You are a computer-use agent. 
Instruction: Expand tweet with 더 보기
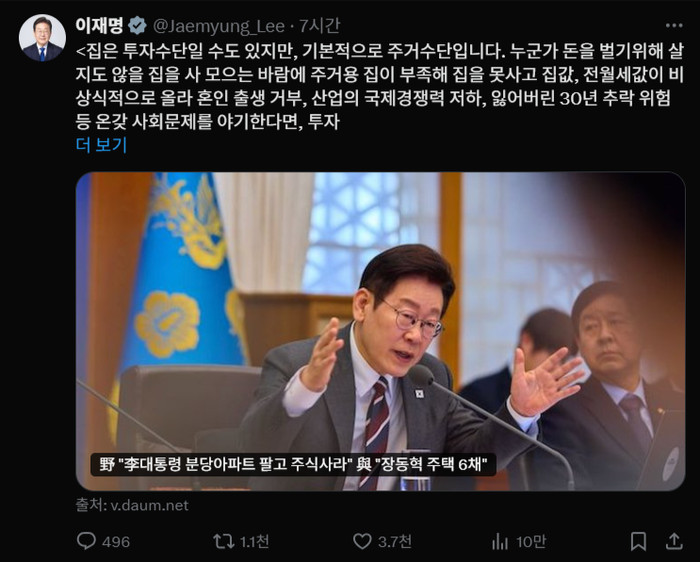[x=101, y=145]
